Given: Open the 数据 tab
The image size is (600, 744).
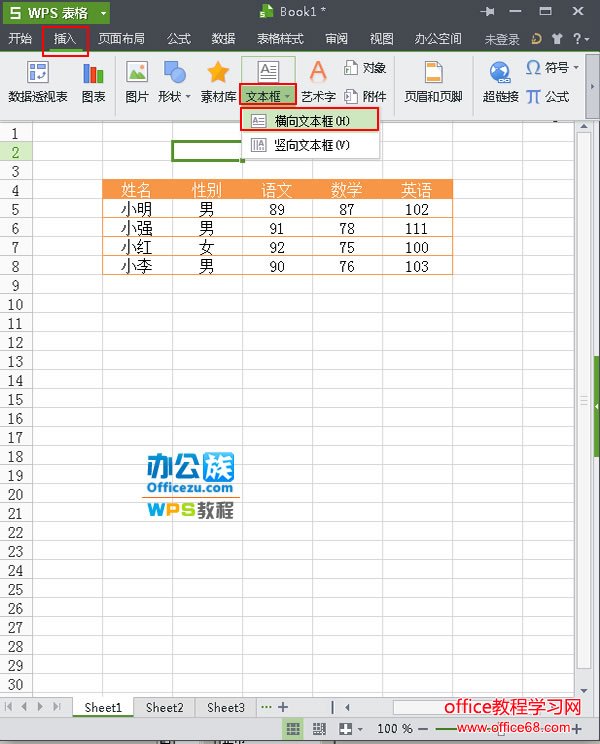Looking at the screenshot, I should (x=223, y=38).
